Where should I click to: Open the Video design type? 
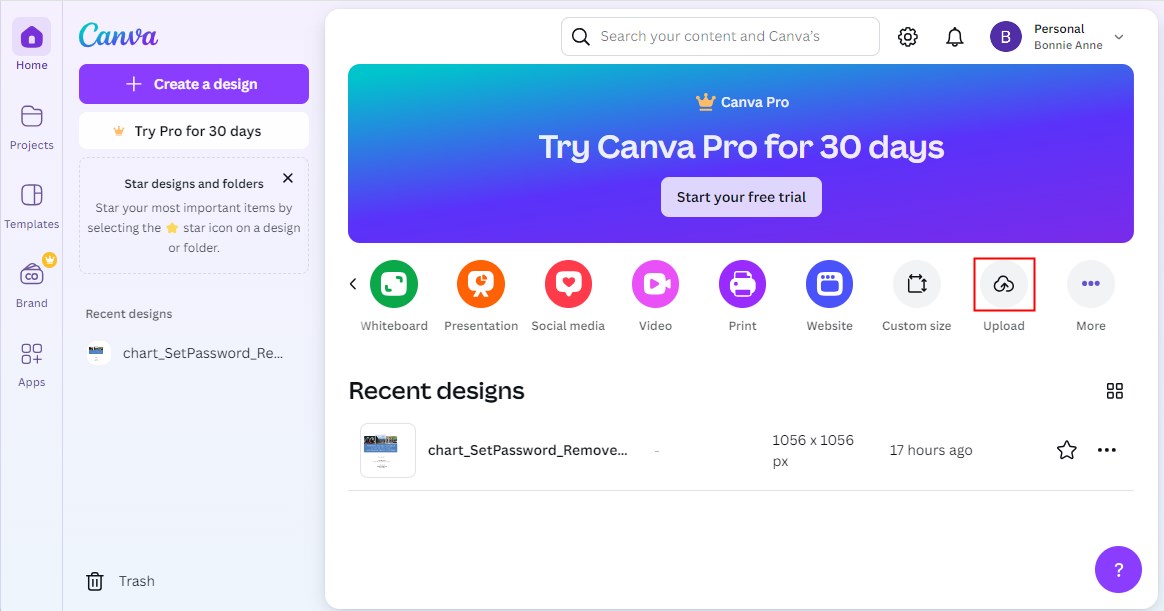[x=655, y=283]
